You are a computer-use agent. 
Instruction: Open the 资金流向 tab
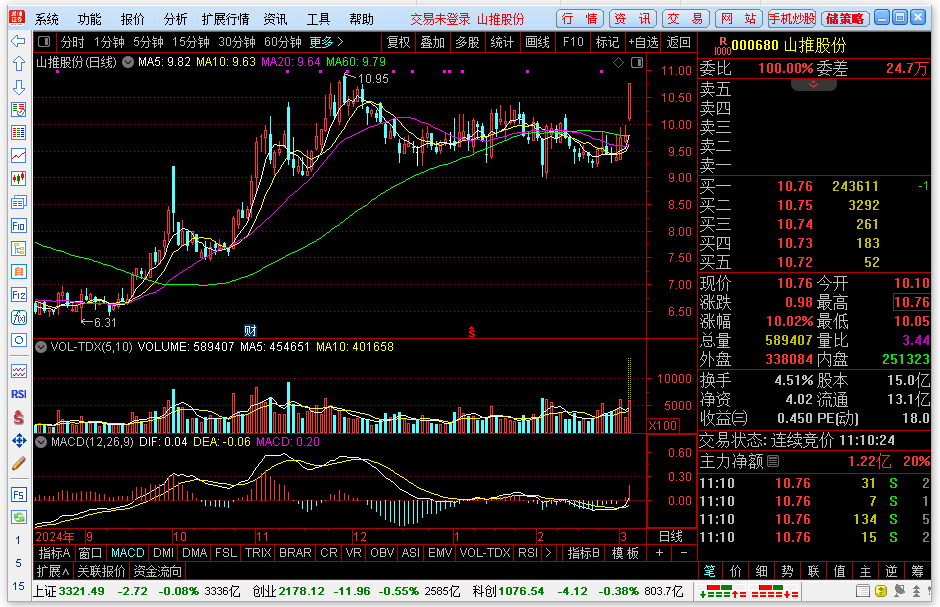(157, 571)
